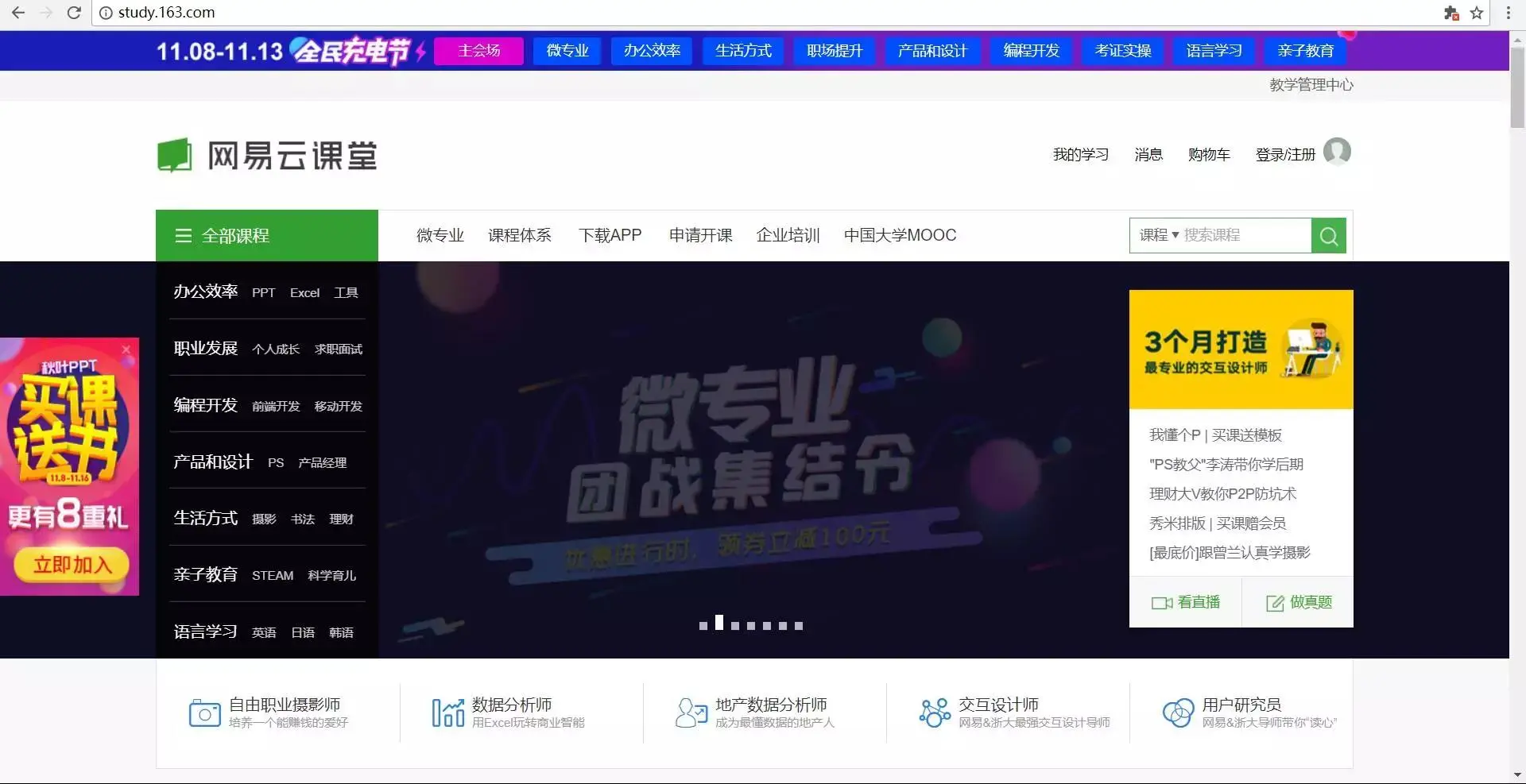Open 下载APP in the main navigation

pos(610,235)
